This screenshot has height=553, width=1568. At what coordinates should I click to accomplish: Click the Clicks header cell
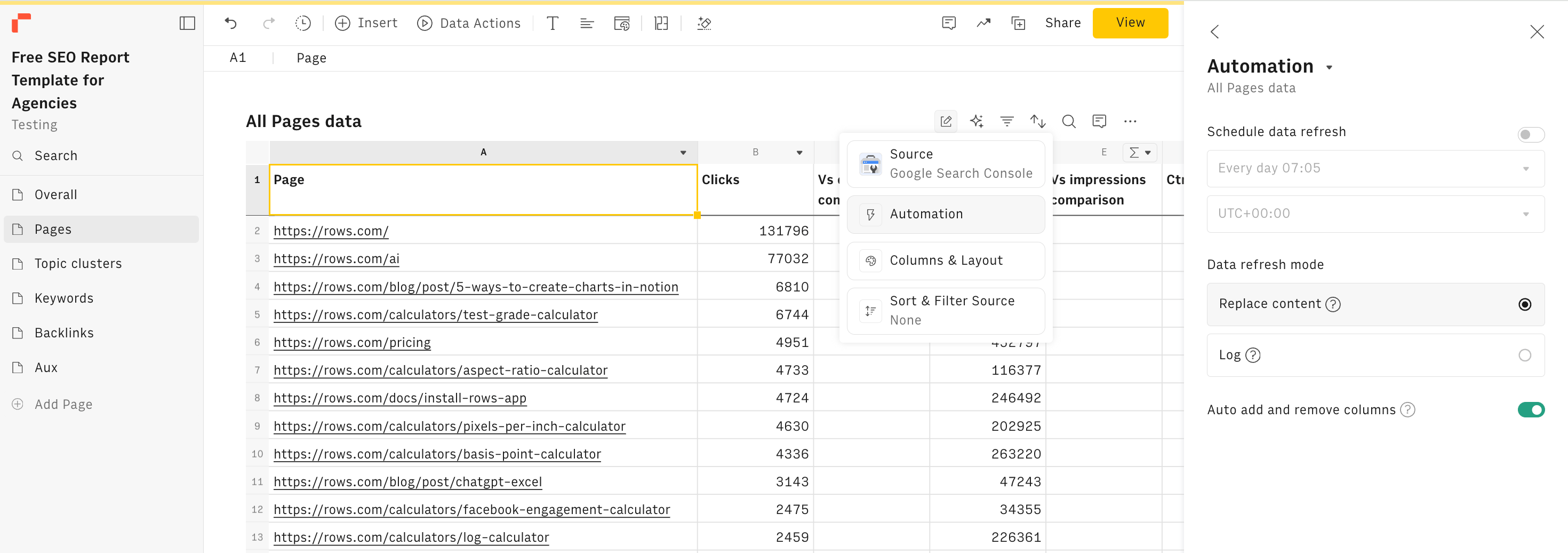click(755, 189)
